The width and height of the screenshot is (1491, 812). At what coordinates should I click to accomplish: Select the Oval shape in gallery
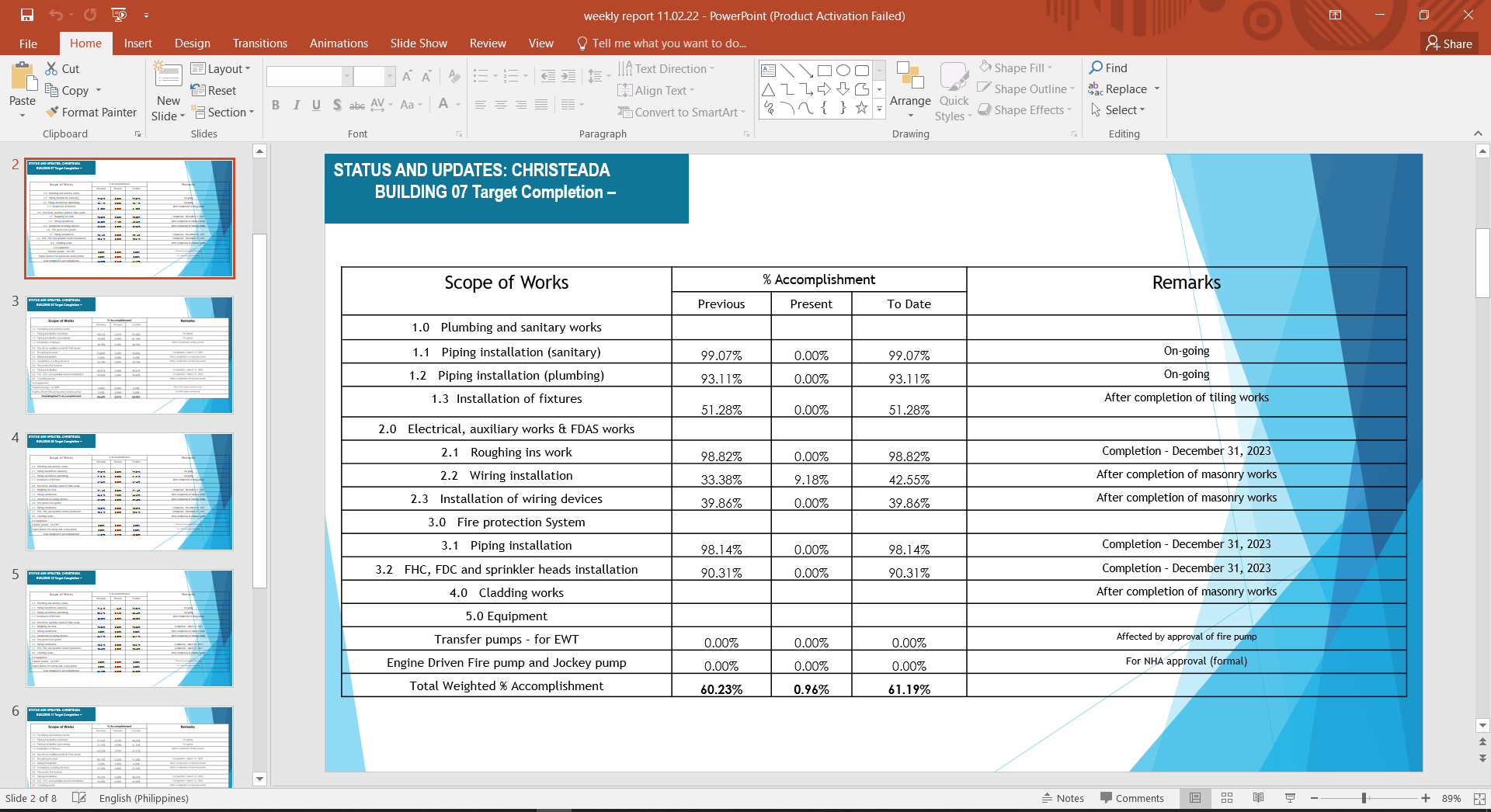coord(843,70)
